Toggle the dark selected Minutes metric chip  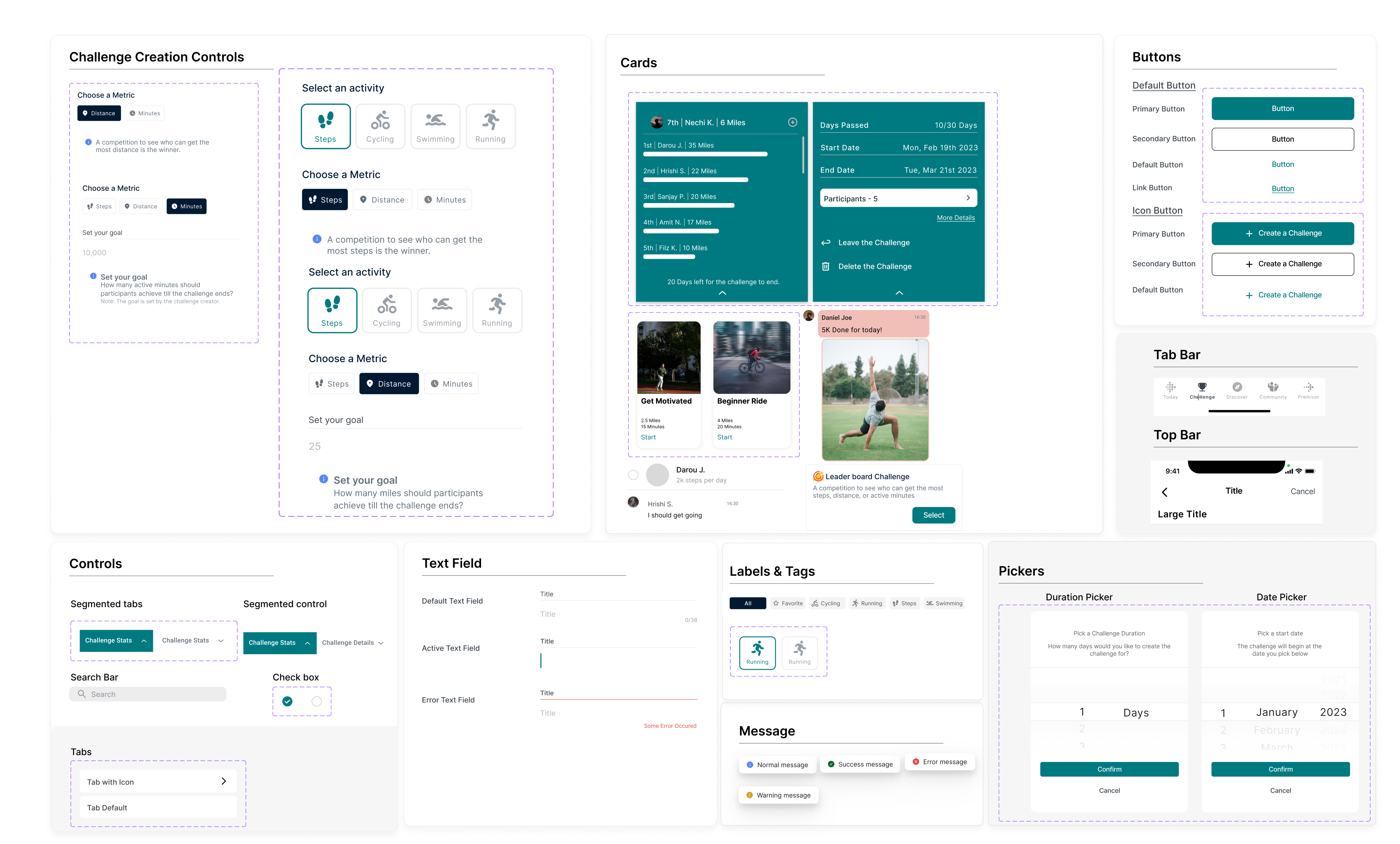[186, 206]
